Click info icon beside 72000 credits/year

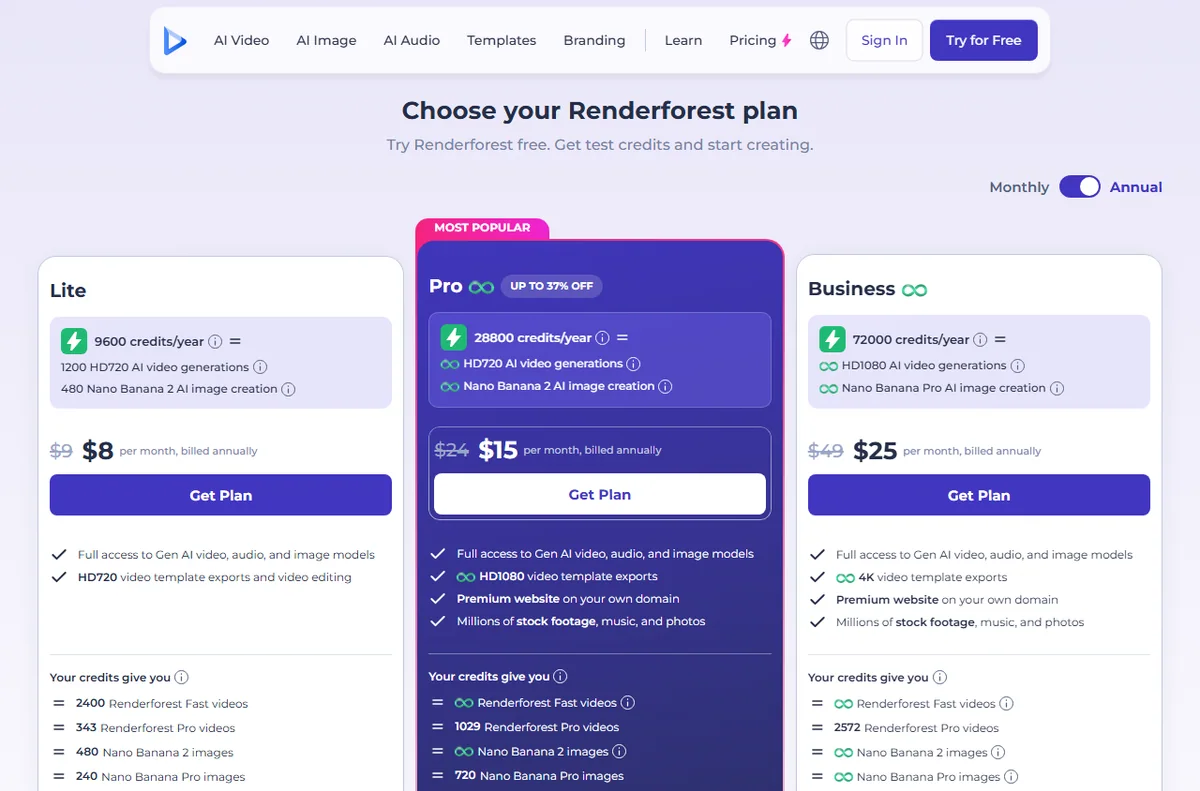pyautogui.click(x=980, y=340)
